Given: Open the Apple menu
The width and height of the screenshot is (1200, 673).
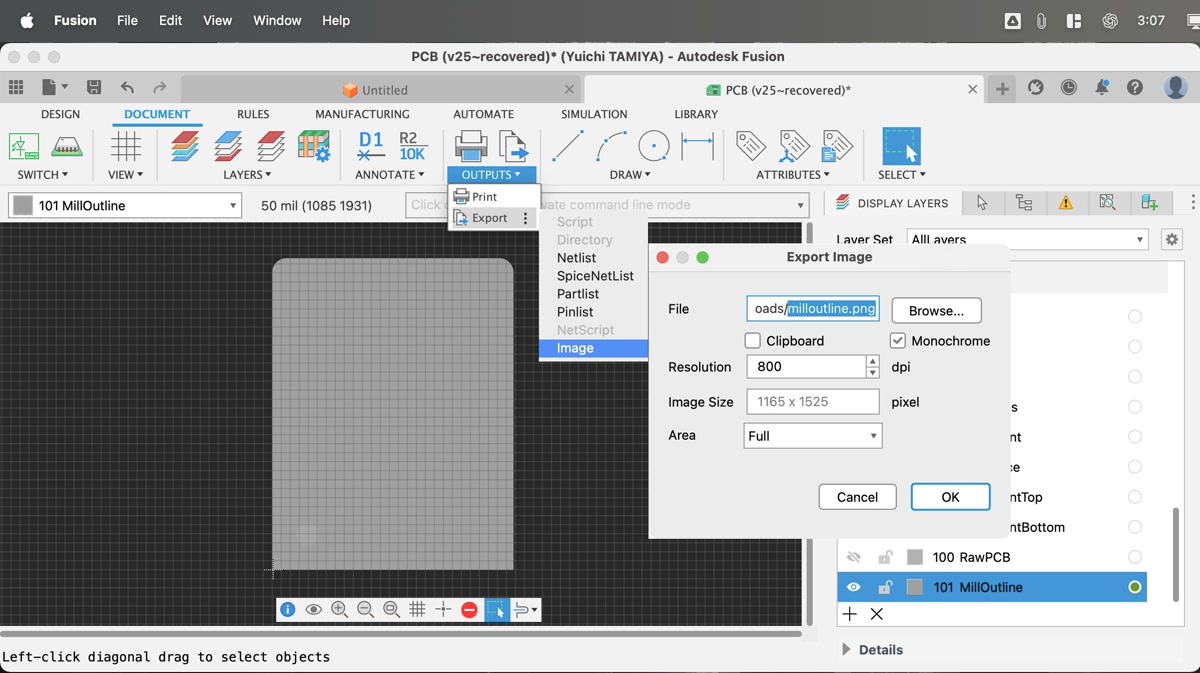Looking at the screenshot, I should point(27,20).
